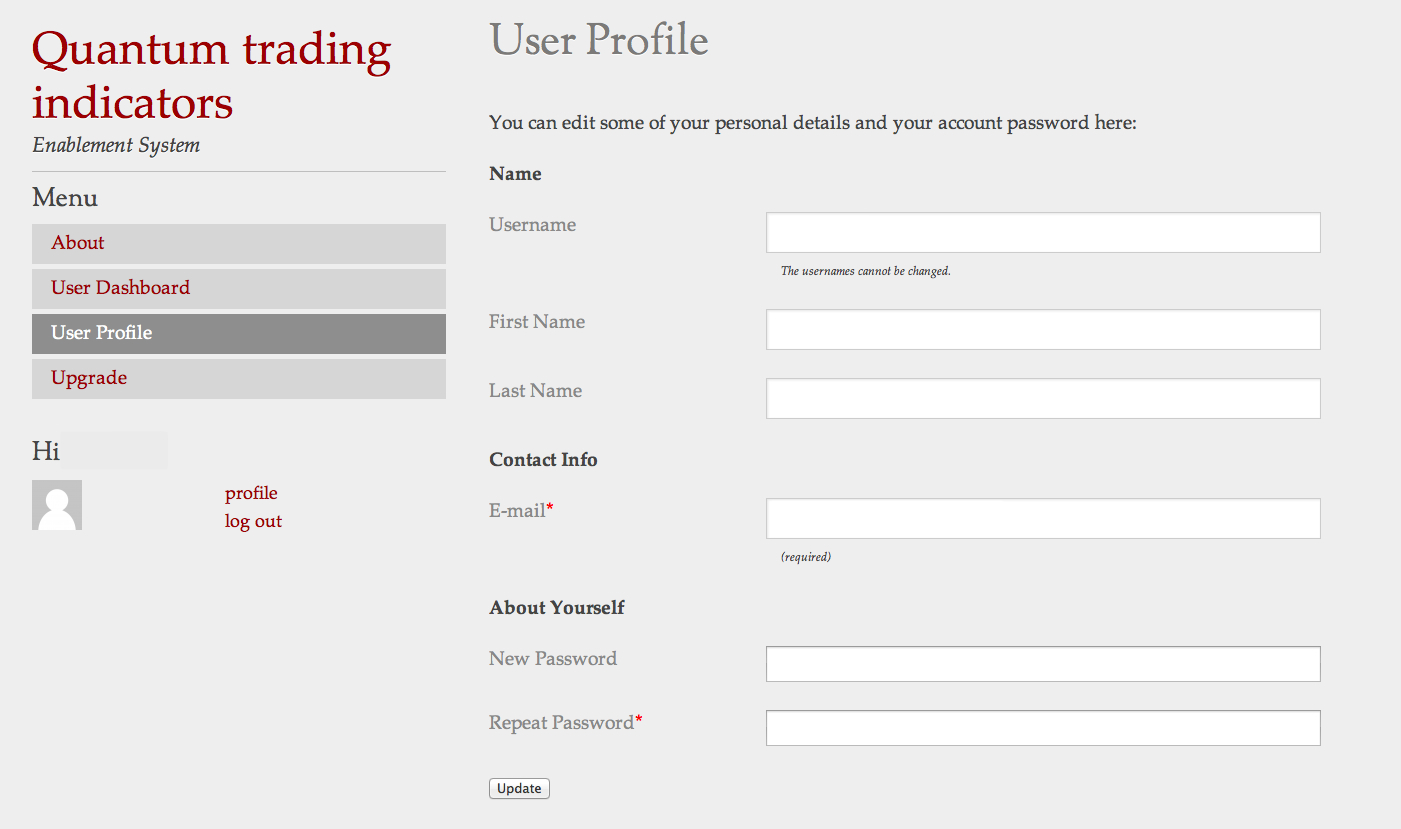Image resolution: width=1401 pixels, height=829 pixels.
Task: Click the 'Enablement System' tagline
Action: pyautogui.click(x=116, y=145)
